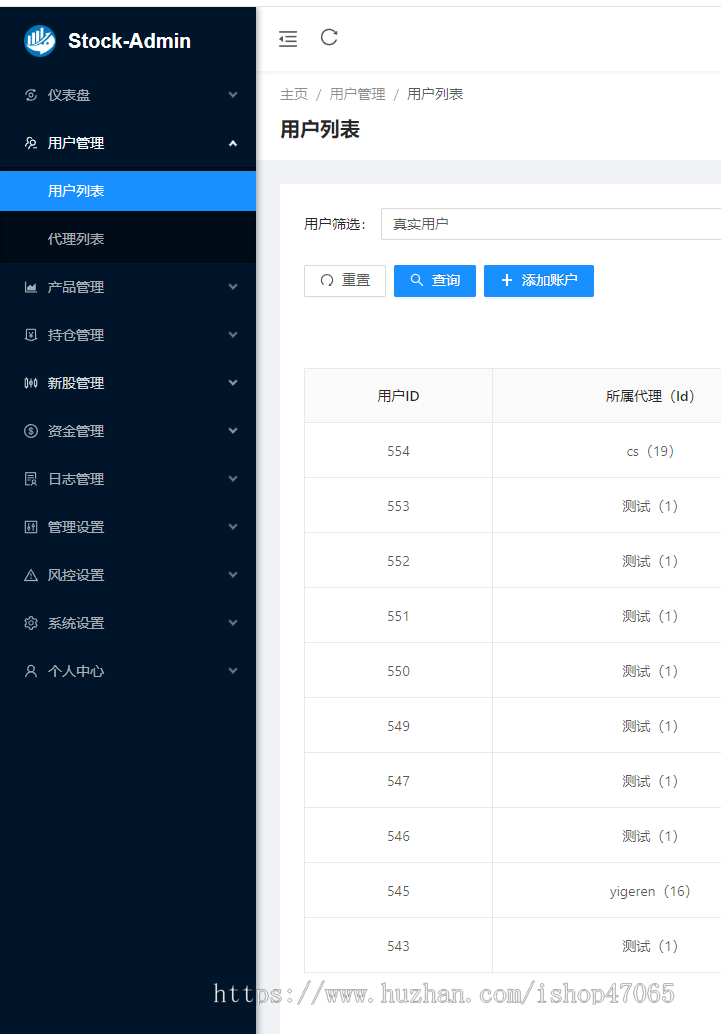Expand the 系统设置 chevron

click(x=233, y=623)
